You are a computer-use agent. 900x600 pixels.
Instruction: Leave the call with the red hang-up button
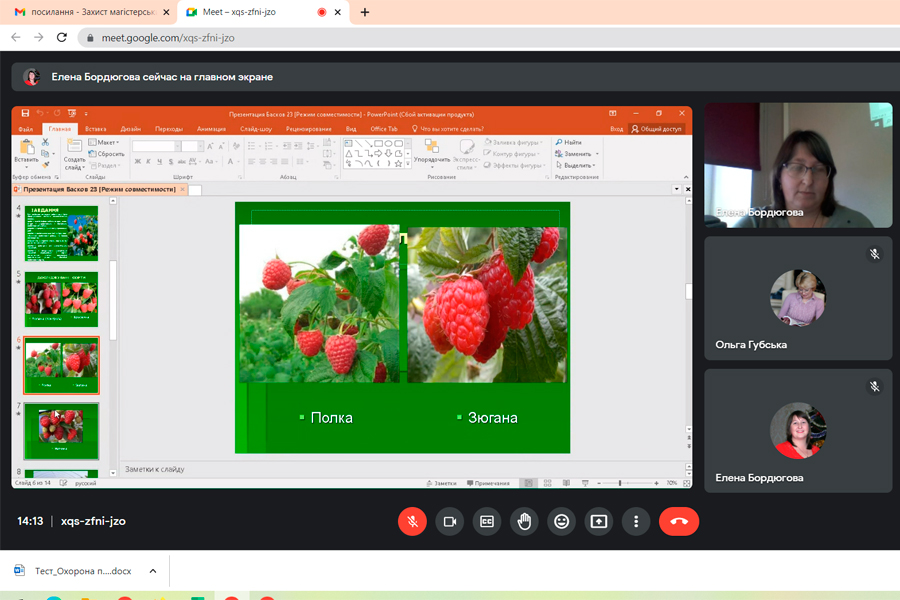click(679, 521)
